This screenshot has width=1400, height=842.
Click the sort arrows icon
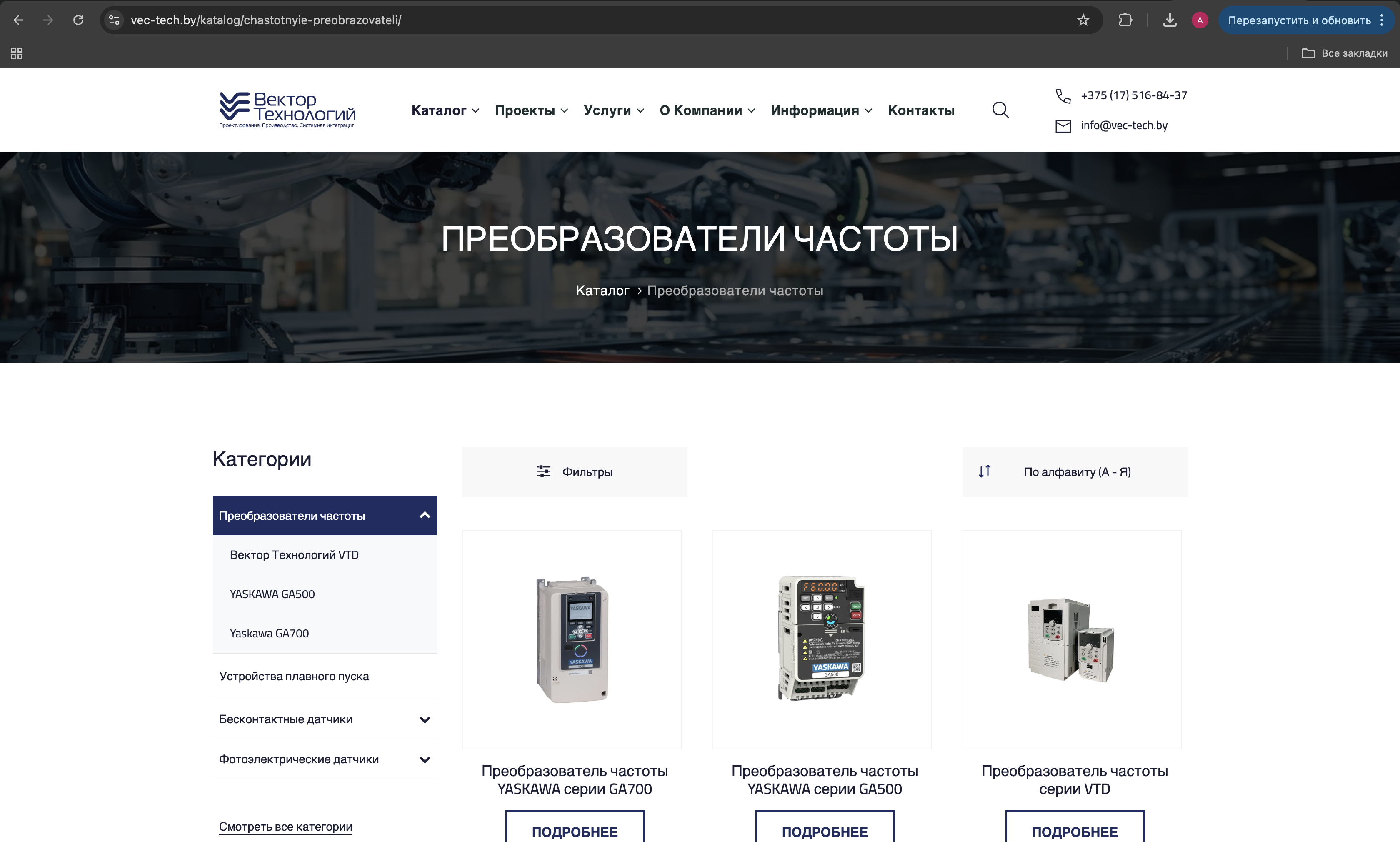[x=984, y=471]
